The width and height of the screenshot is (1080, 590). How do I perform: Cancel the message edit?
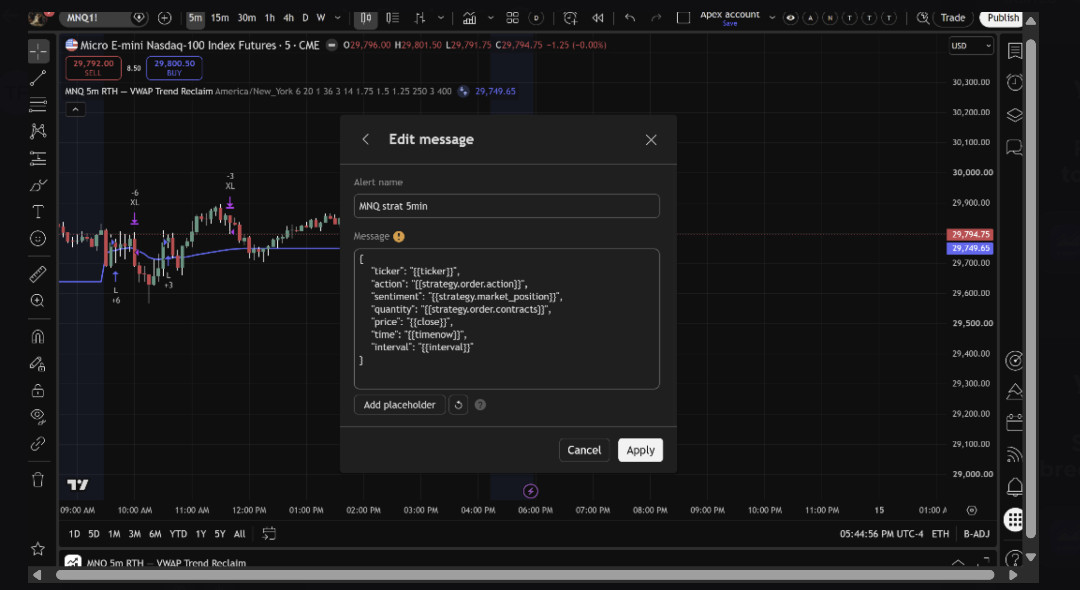[x=584, y=450]
